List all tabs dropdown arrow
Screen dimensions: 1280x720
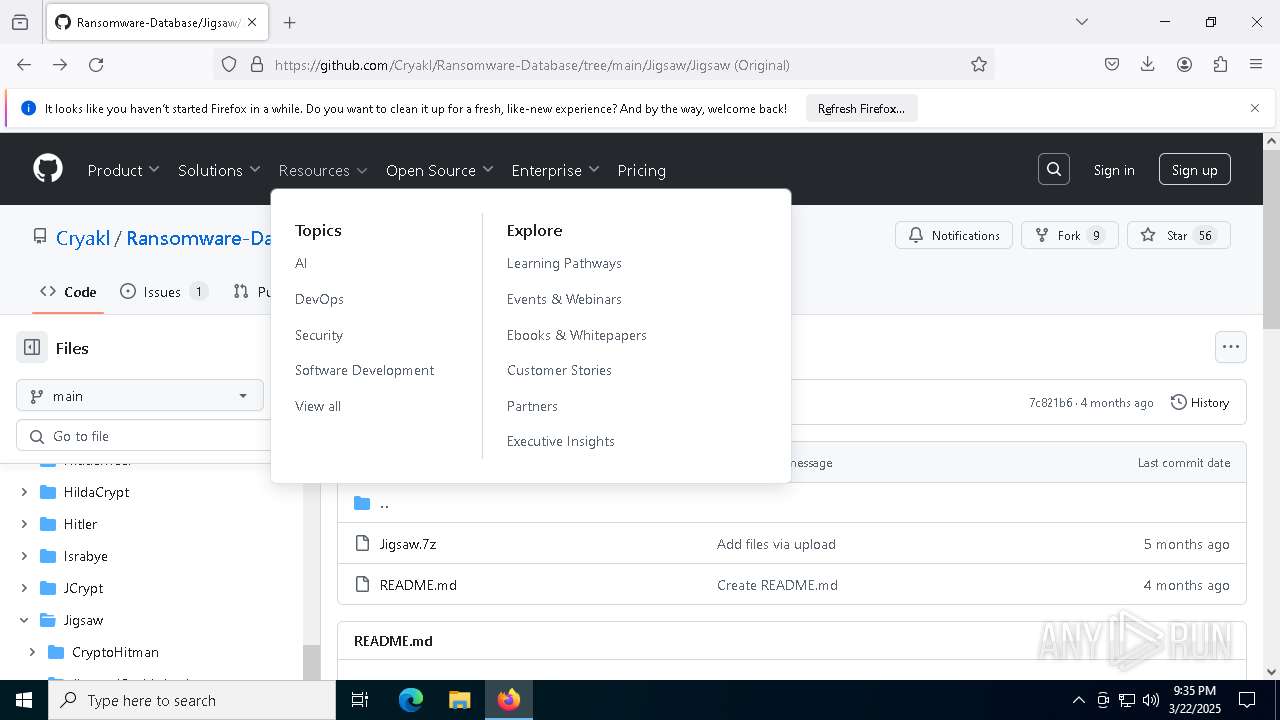[x=1081, y=22]
